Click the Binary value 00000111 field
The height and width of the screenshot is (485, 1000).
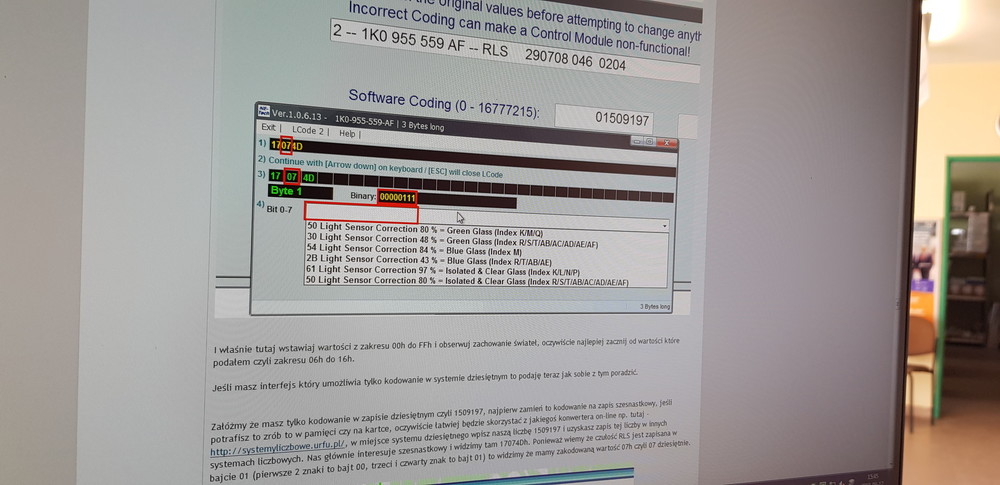click(x=397, y=198)
